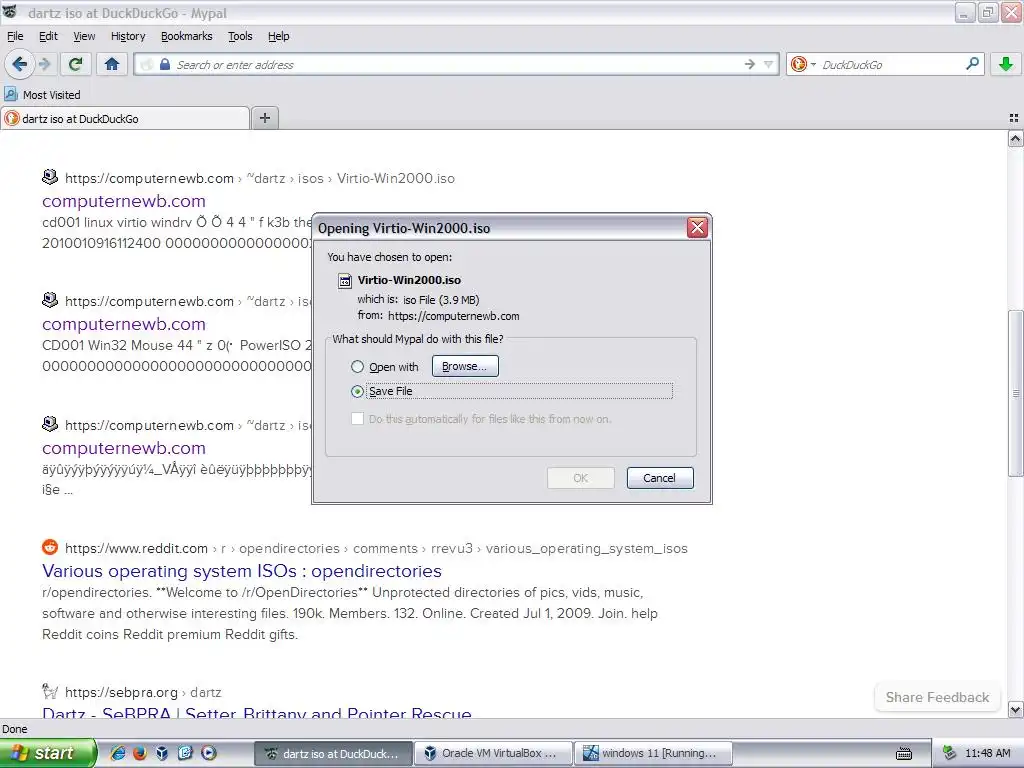Click the system tray network icon
Image resolution: width=1024 pixels, height=768 pixels.
pyautogui.click(x=950, y=753)
